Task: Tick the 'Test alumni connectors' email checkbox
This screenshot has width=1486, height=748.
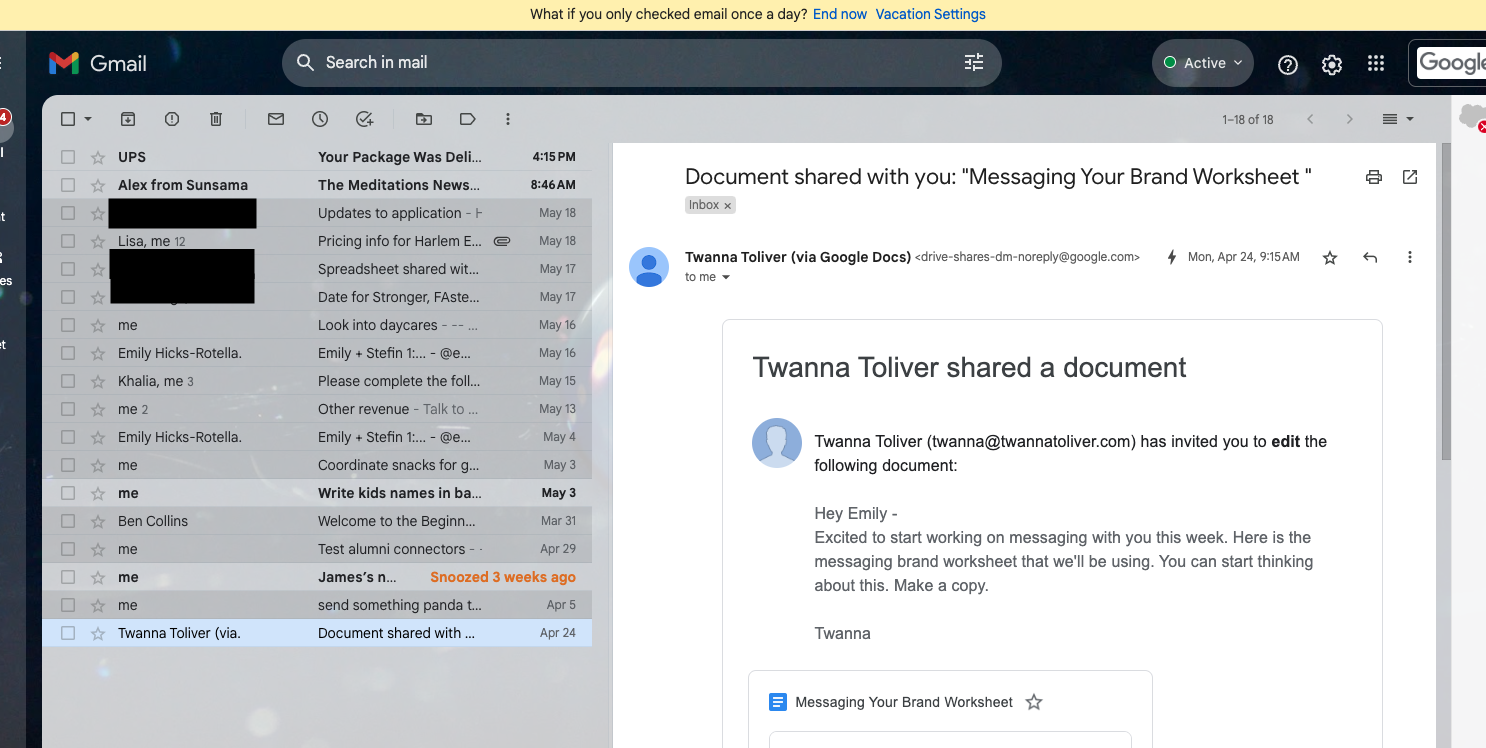Action: tap(68, 549)
